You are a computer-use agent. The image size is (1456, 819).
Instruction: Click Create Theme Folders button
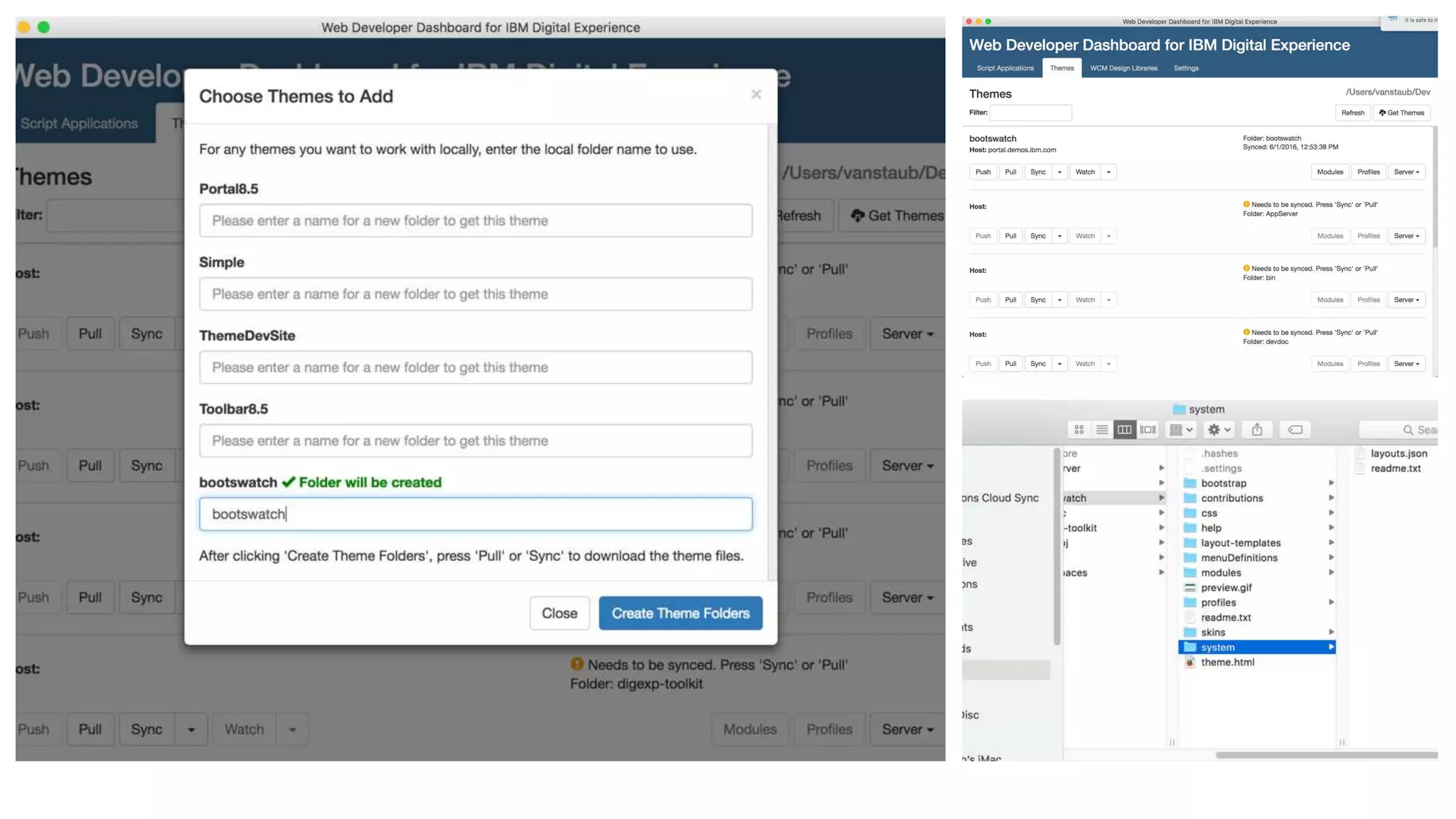[x=680, y=613]
